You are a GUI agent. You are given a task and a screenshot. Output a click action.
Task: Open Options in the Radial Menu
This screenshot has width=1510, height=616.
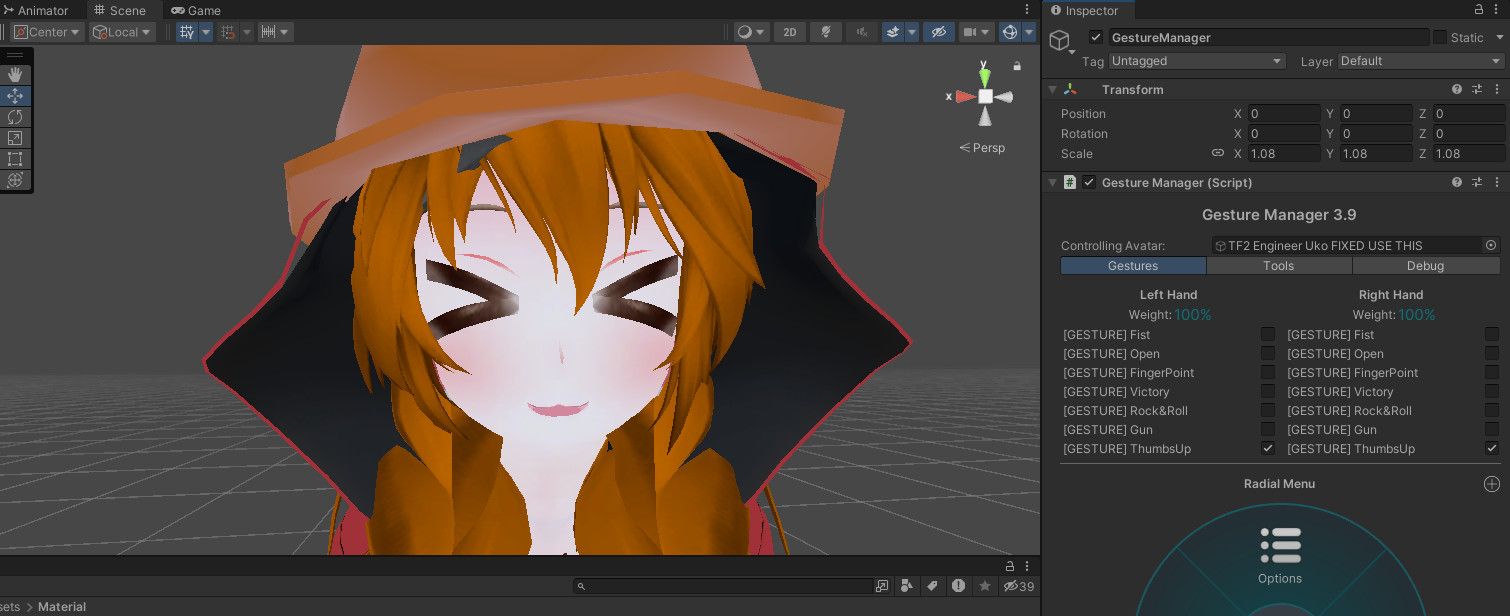(1280, 556)
